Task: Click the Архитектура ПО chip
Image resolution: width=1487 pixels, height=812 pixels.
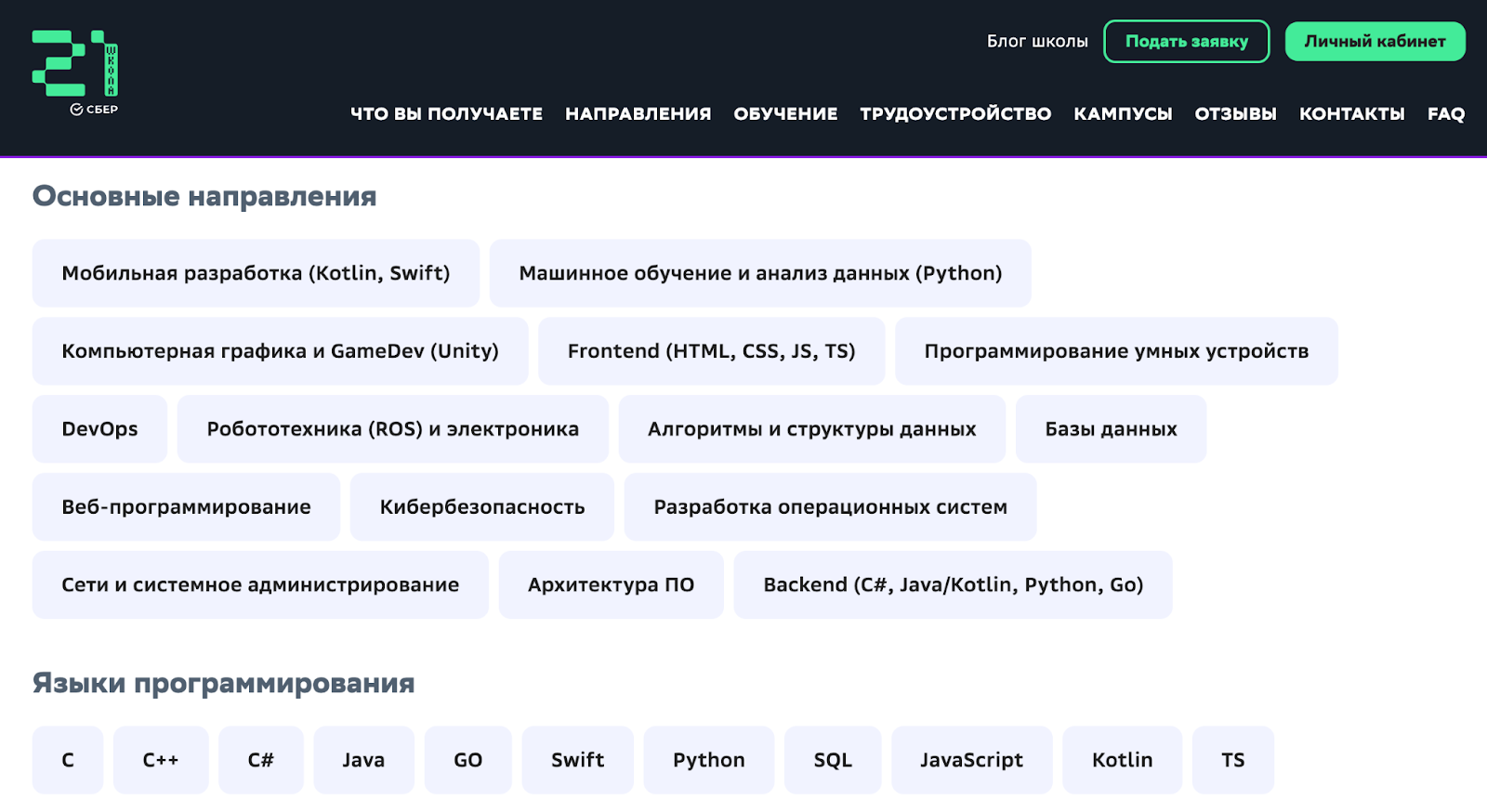Action: [x=611, y=585]
